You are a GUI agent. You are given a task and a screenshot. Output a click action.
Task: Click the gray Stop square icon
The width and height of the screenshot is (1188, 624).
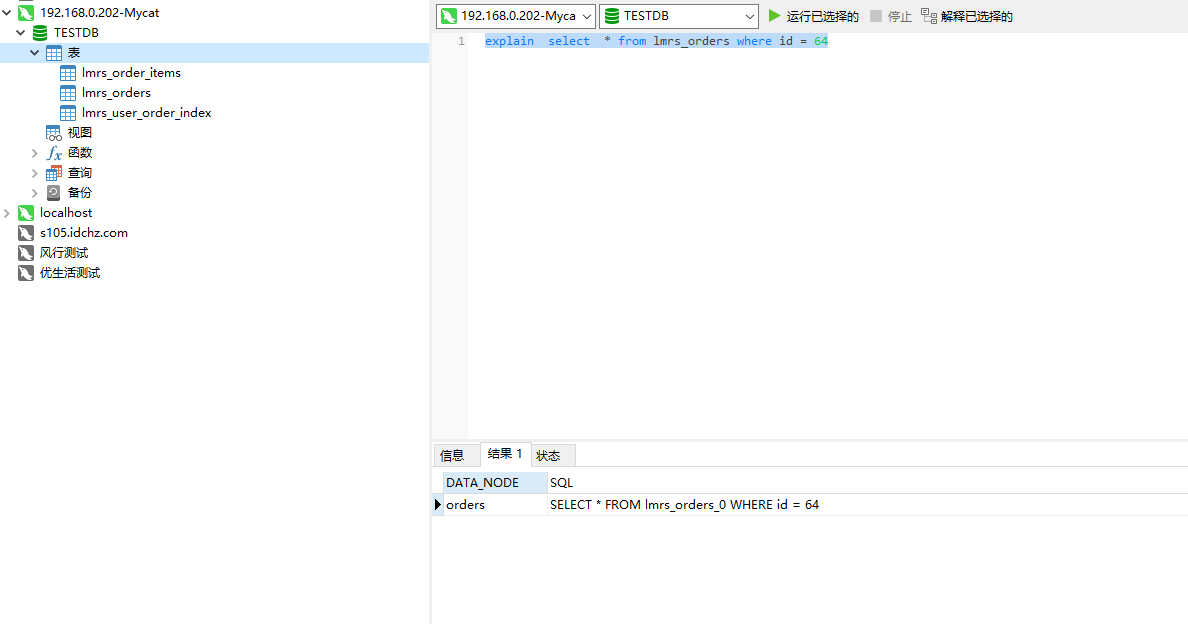pyautogui.click(x=876, y=16)
